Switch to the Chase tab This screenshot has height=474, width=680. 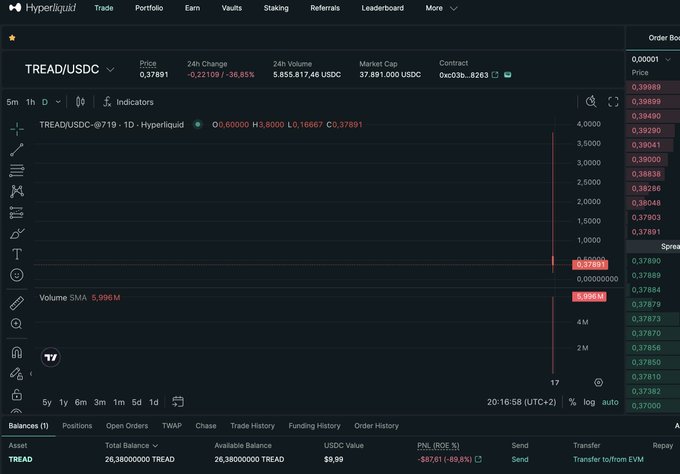point(206,425)
